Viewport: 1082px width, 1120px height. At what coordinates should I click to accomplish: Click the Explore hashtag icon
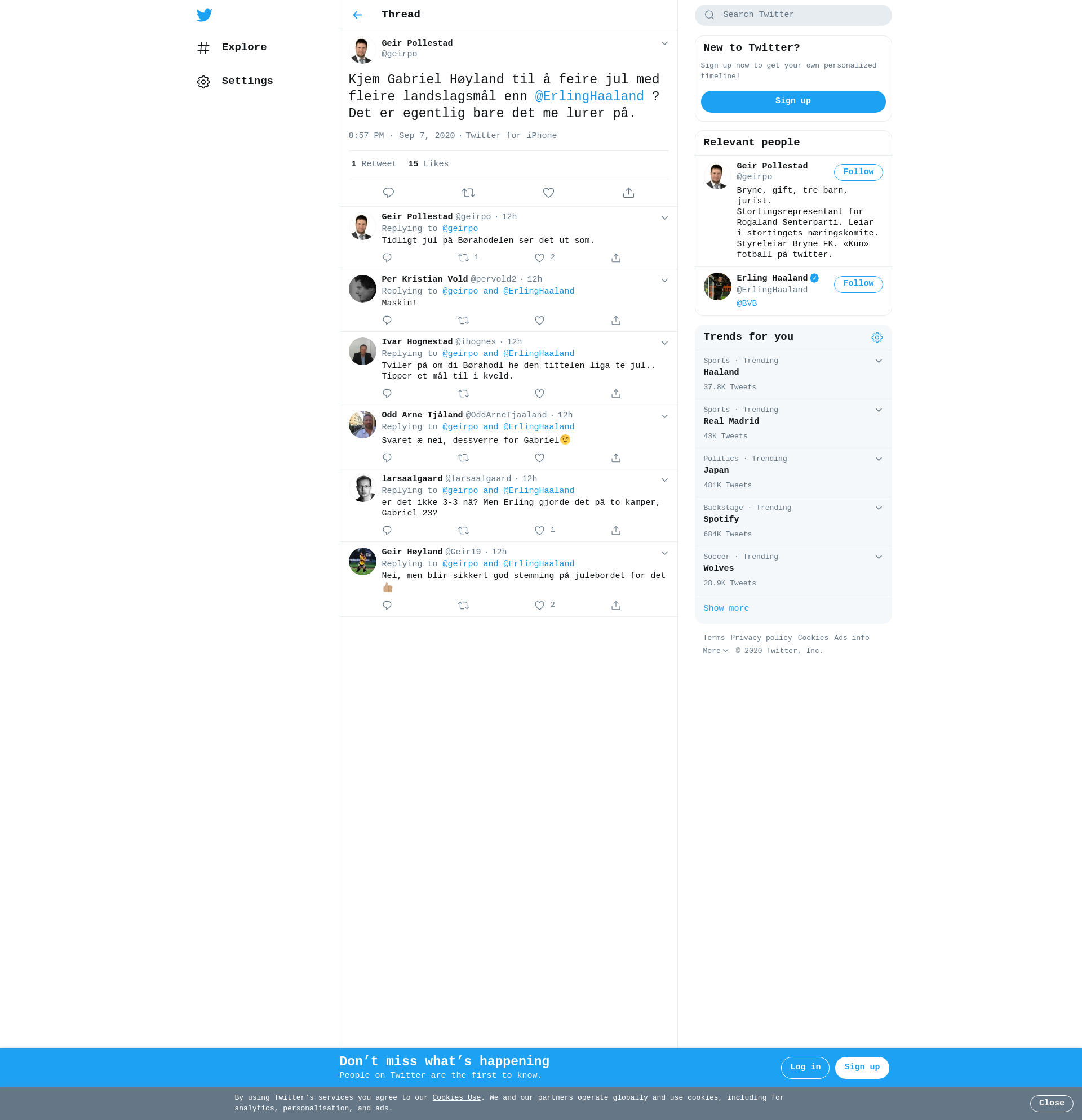tap(203, 47)
